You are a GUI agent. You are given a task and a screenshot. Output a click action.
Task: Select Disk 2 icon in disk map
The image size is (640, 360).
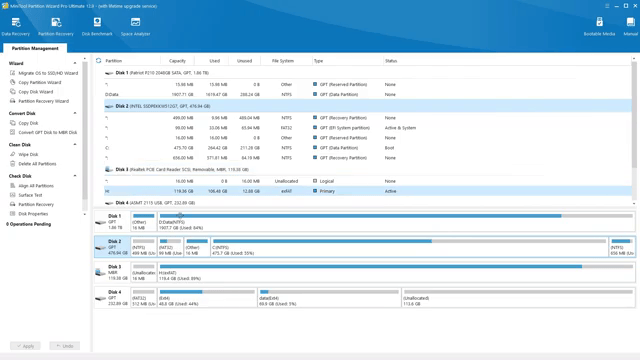click(100, 248)
